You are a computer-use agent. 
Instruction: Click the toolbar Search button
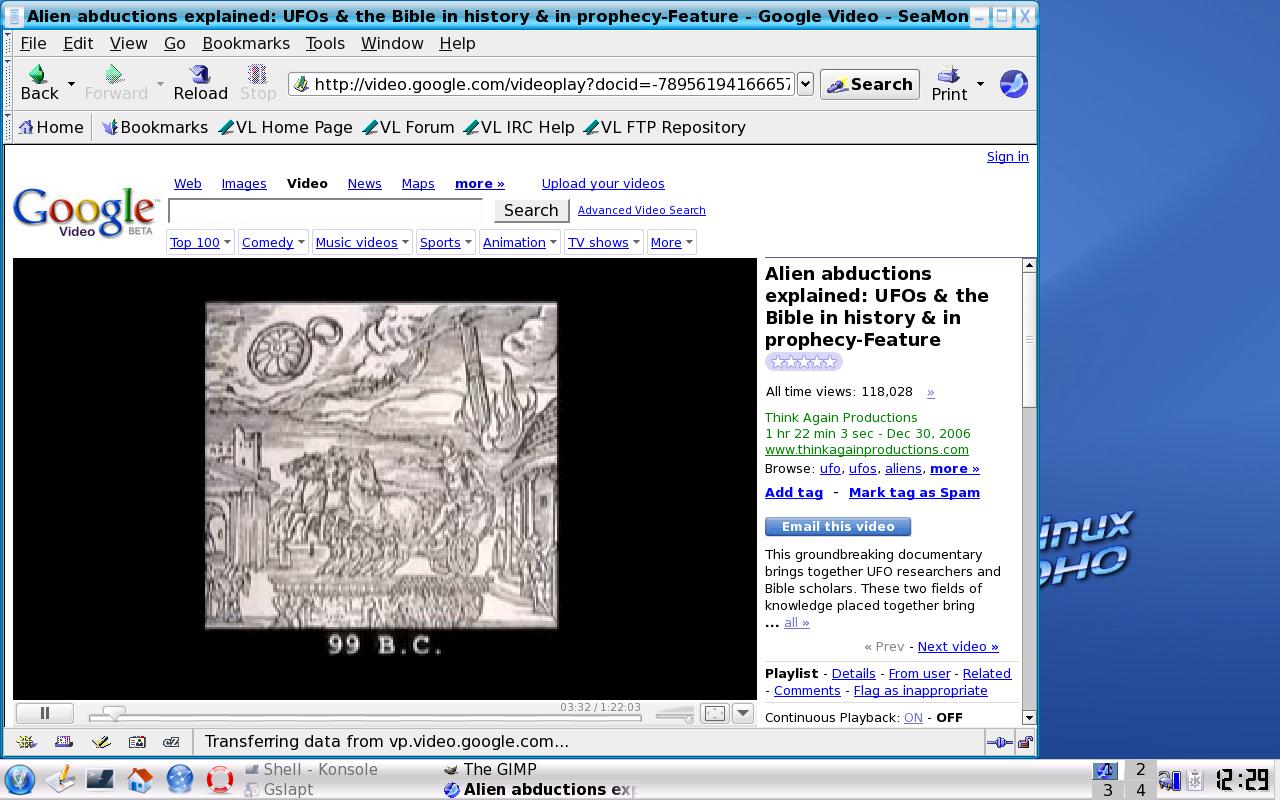[x=870, y=84]
